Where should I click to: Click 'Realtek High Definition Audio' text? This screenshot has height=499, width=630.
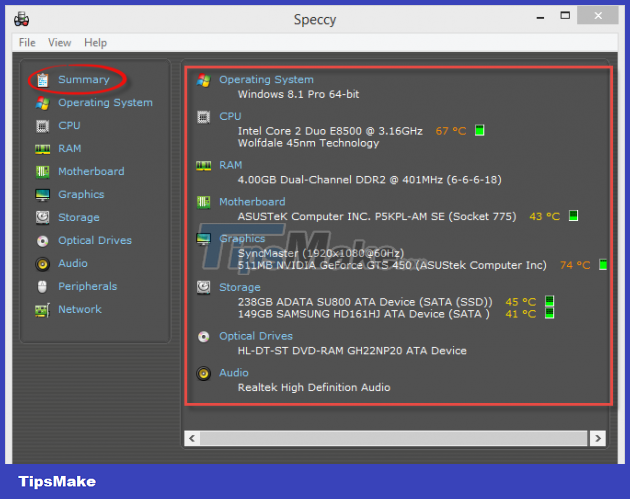pos(314,387)
